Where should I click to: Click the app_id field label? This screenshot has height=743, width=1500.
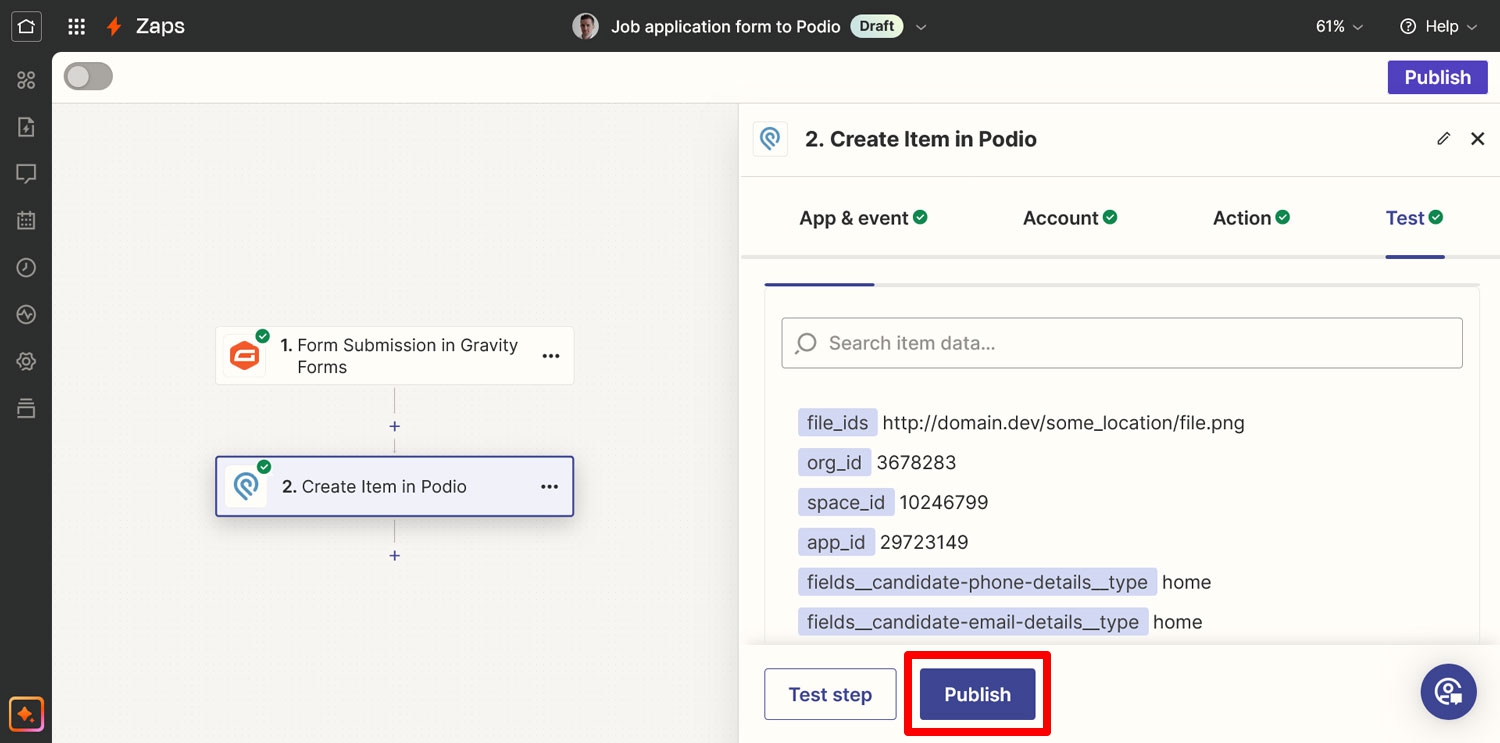coord(836,543)
